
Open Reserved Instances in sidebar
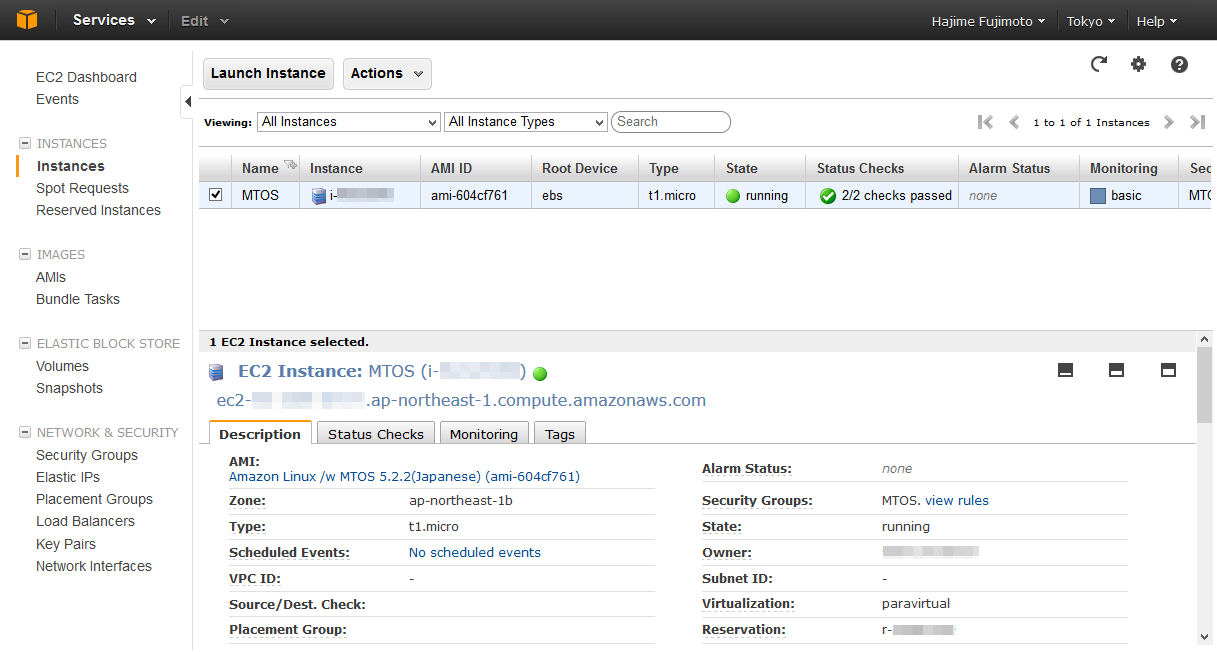(98, 210)
